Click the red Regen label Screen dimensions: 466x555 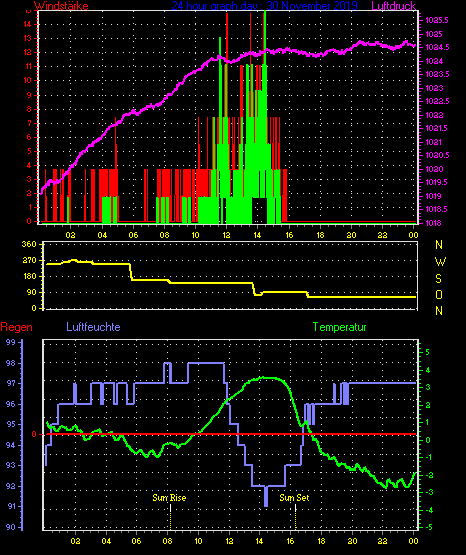click(16, 327)
